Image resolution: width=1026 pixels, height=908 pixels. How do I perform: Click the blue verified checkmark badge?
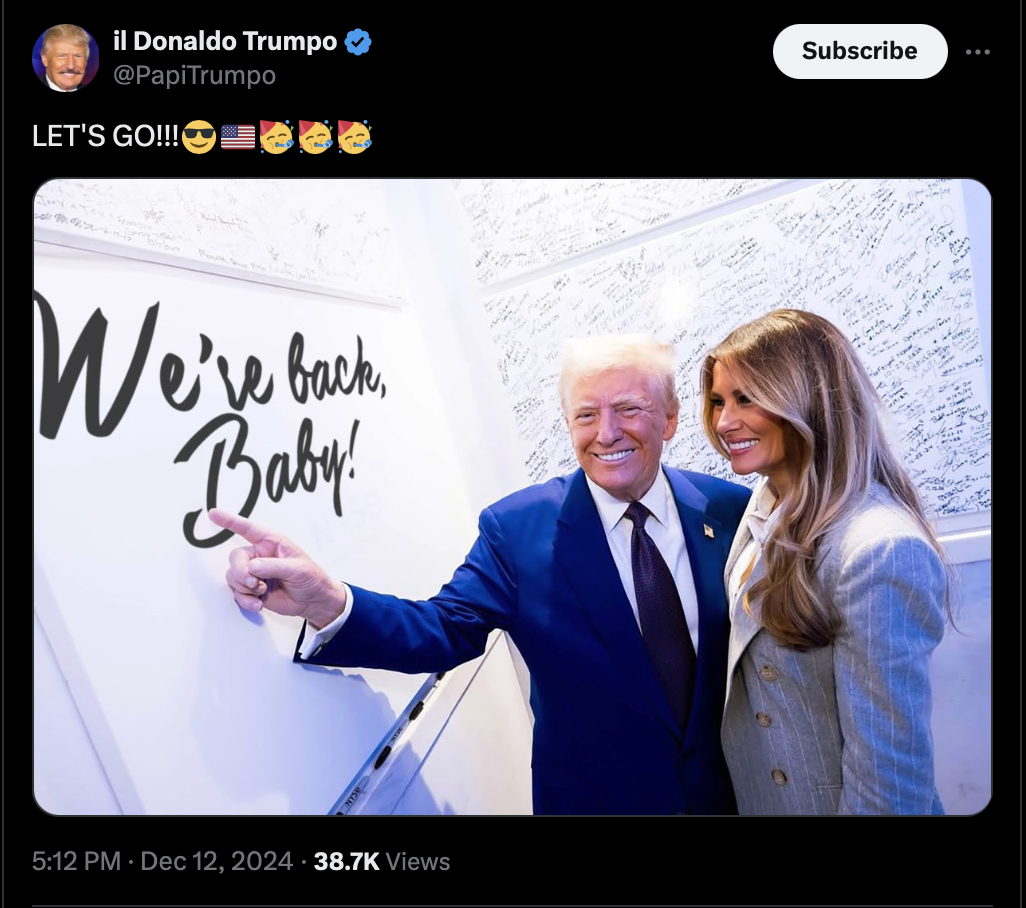pos(358,42)
